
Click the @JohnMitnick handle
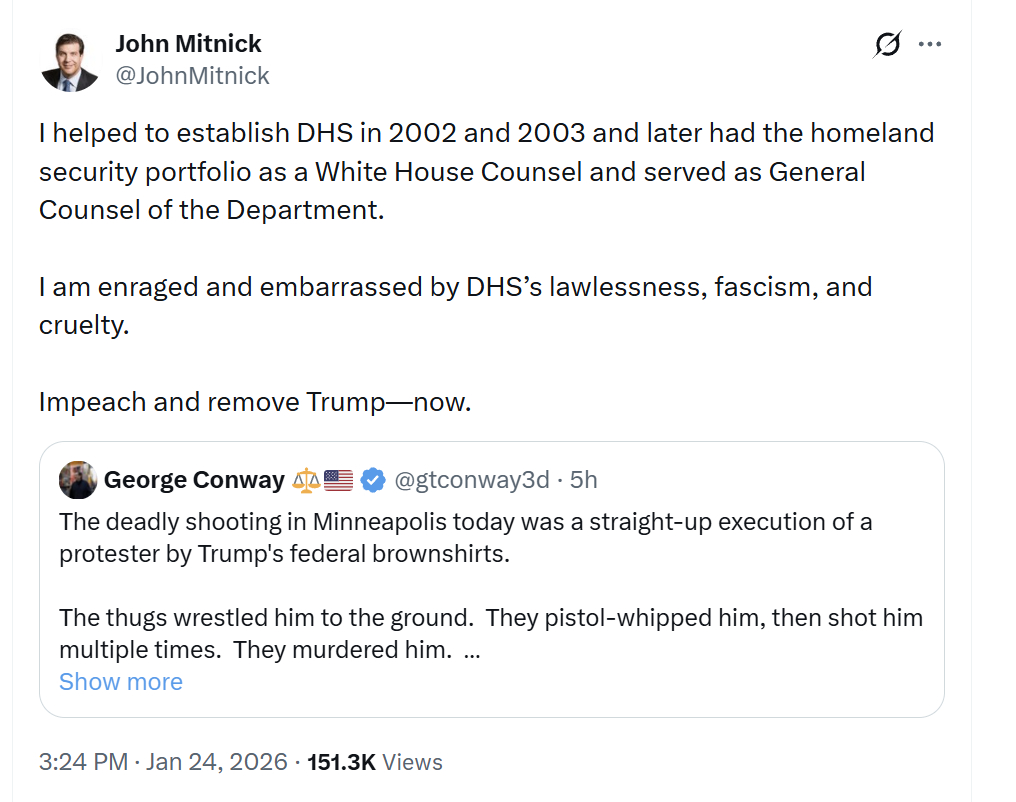(x=193, y=76)
